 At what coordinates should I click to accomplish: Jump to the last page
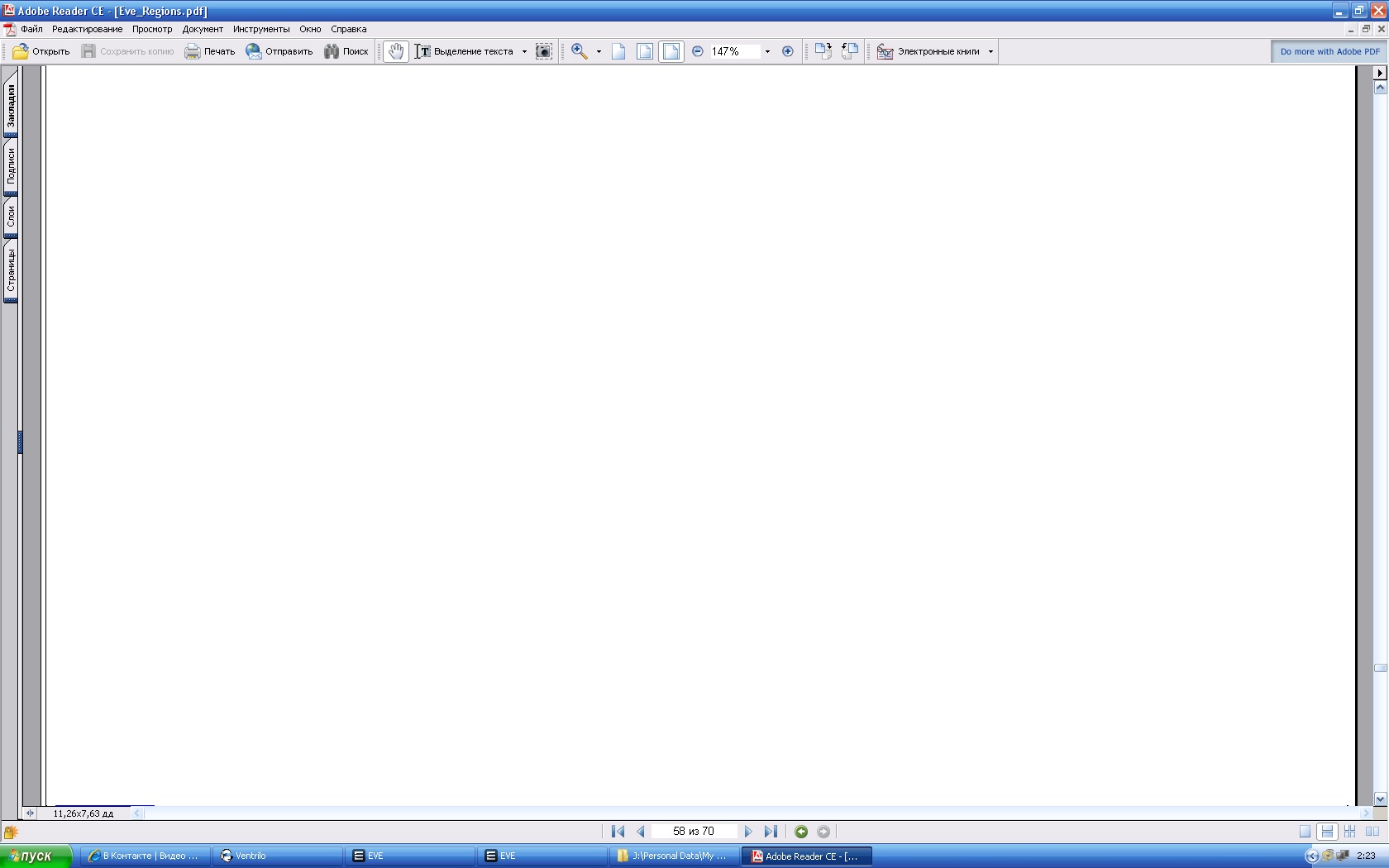coord(771,832)
